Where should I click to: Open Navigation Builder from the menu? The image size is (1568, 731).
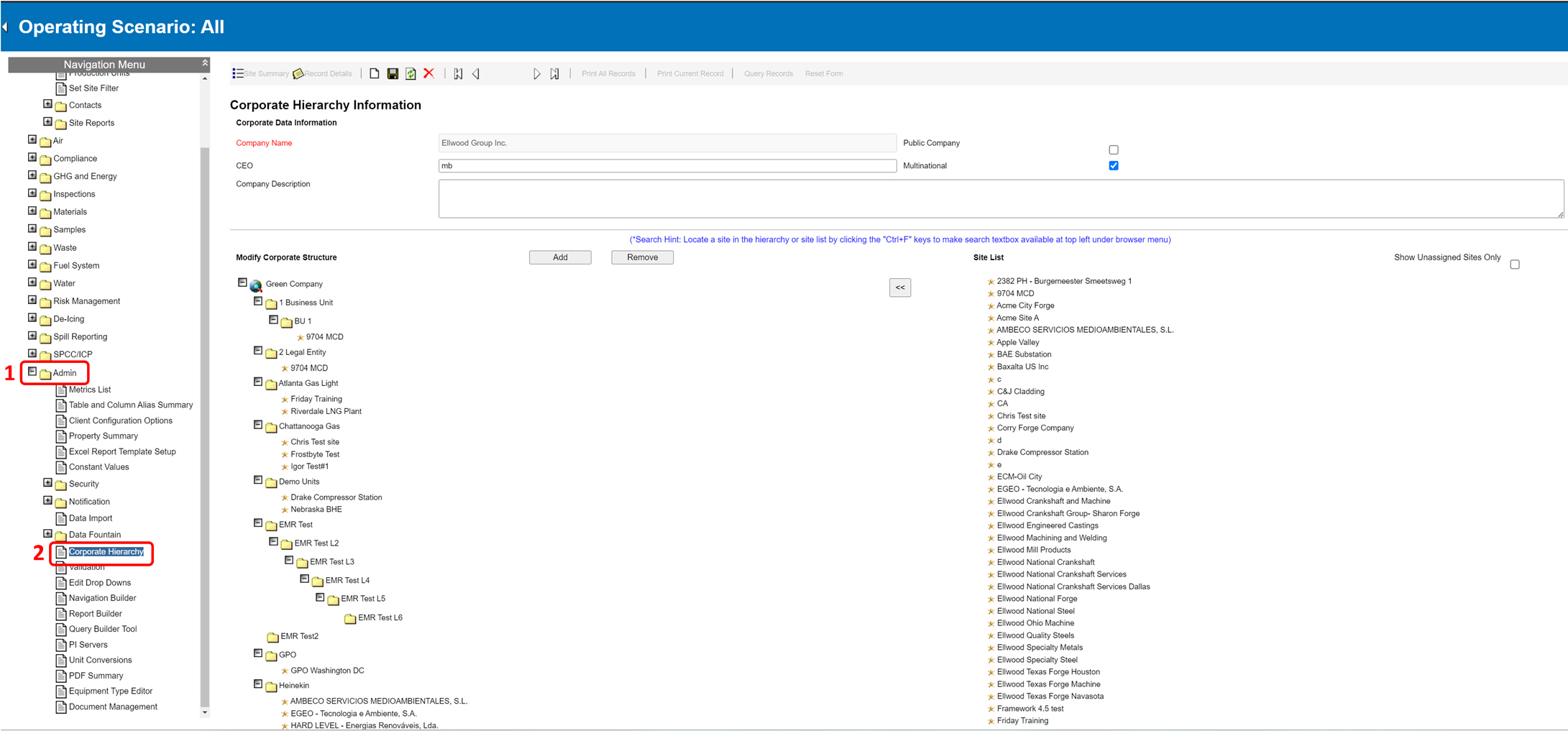point(102,598)
